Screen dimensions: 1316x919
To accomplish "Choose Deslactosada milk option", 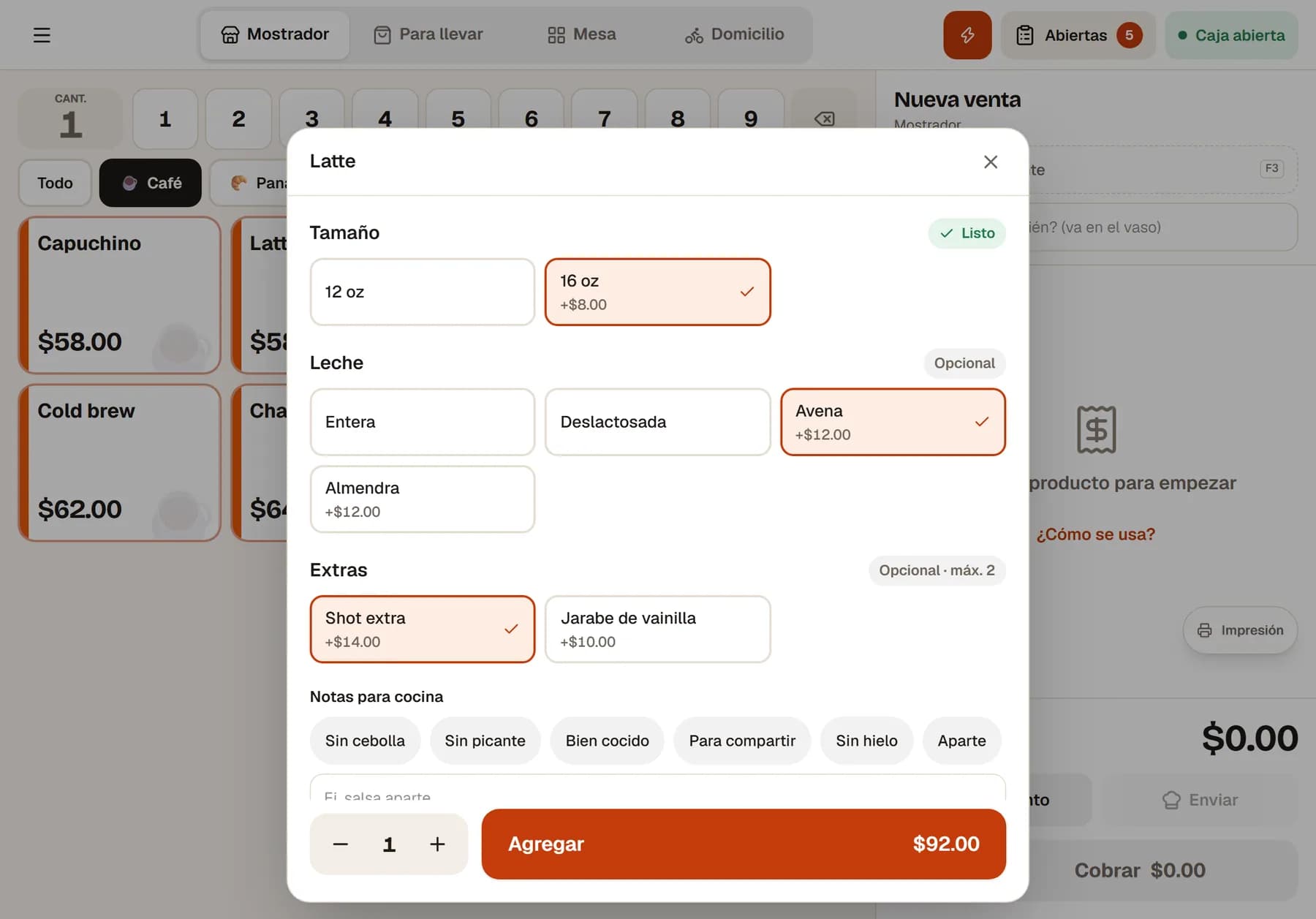I will pos(657,422).
